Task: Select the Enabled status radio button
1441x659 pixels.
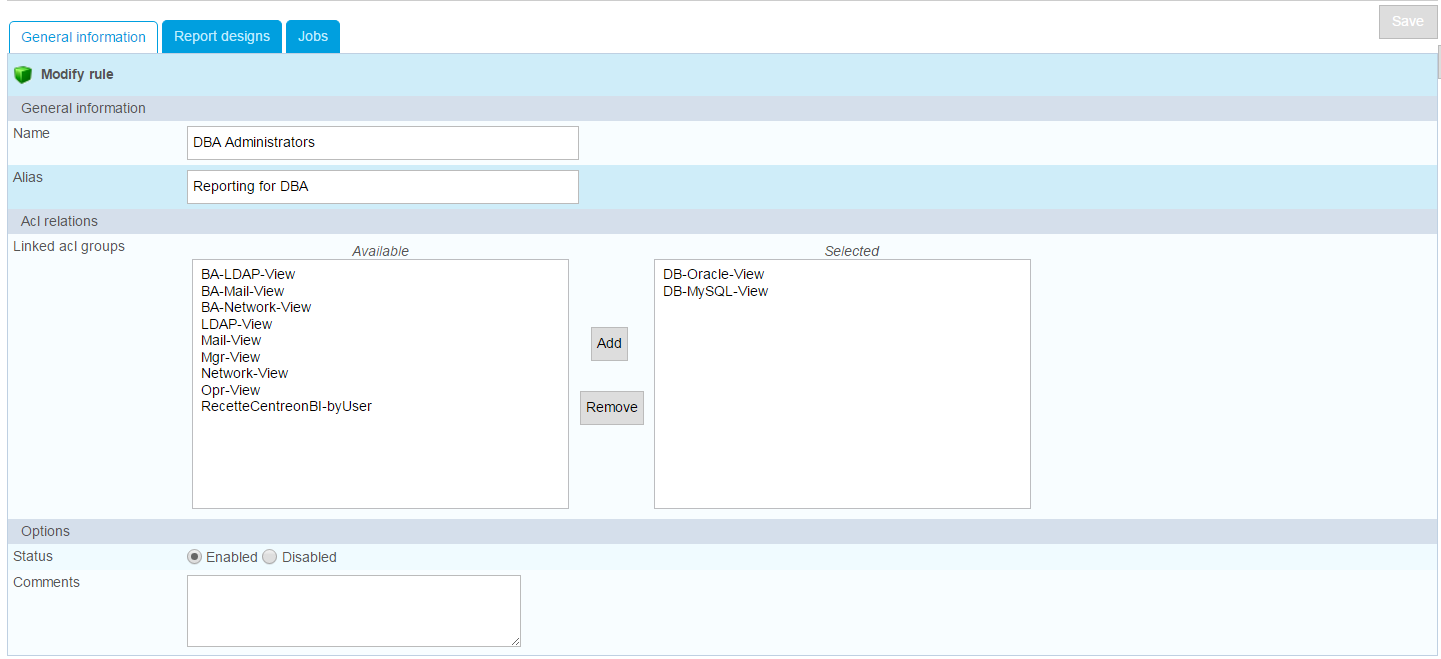Action: coord(195,557)
